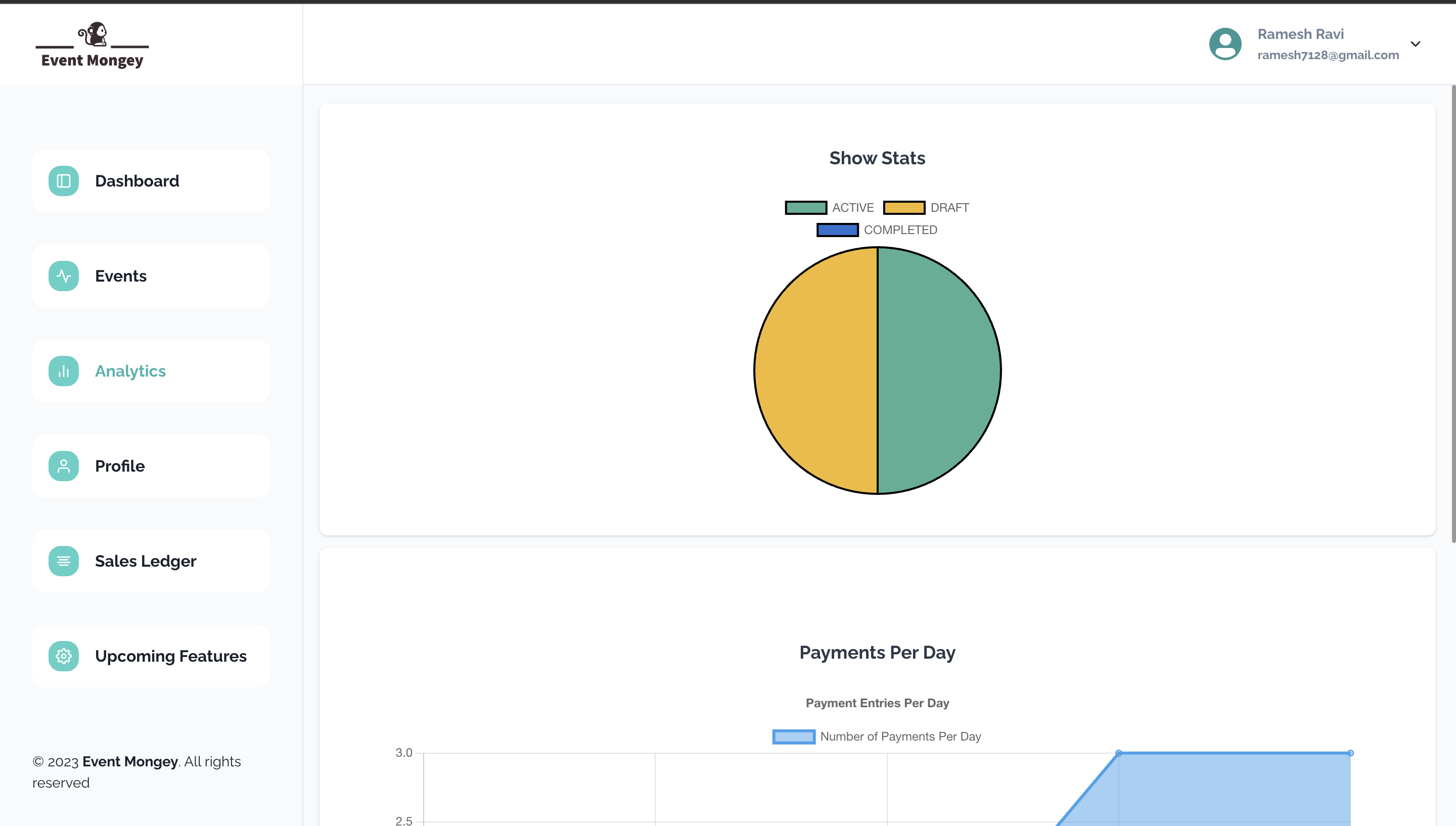Open the Events menu item
The width and height of the screenshot is (1456, 826).
151,276
